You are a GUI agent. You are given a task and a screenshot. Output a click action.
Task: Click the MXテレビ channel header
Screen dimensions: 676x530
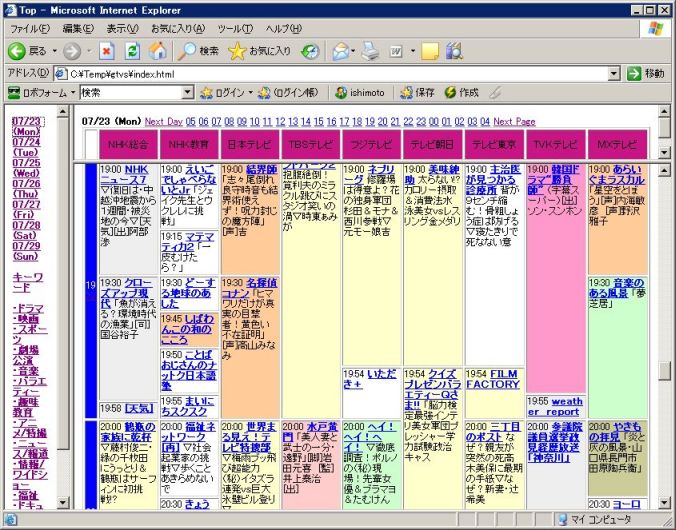617,144
